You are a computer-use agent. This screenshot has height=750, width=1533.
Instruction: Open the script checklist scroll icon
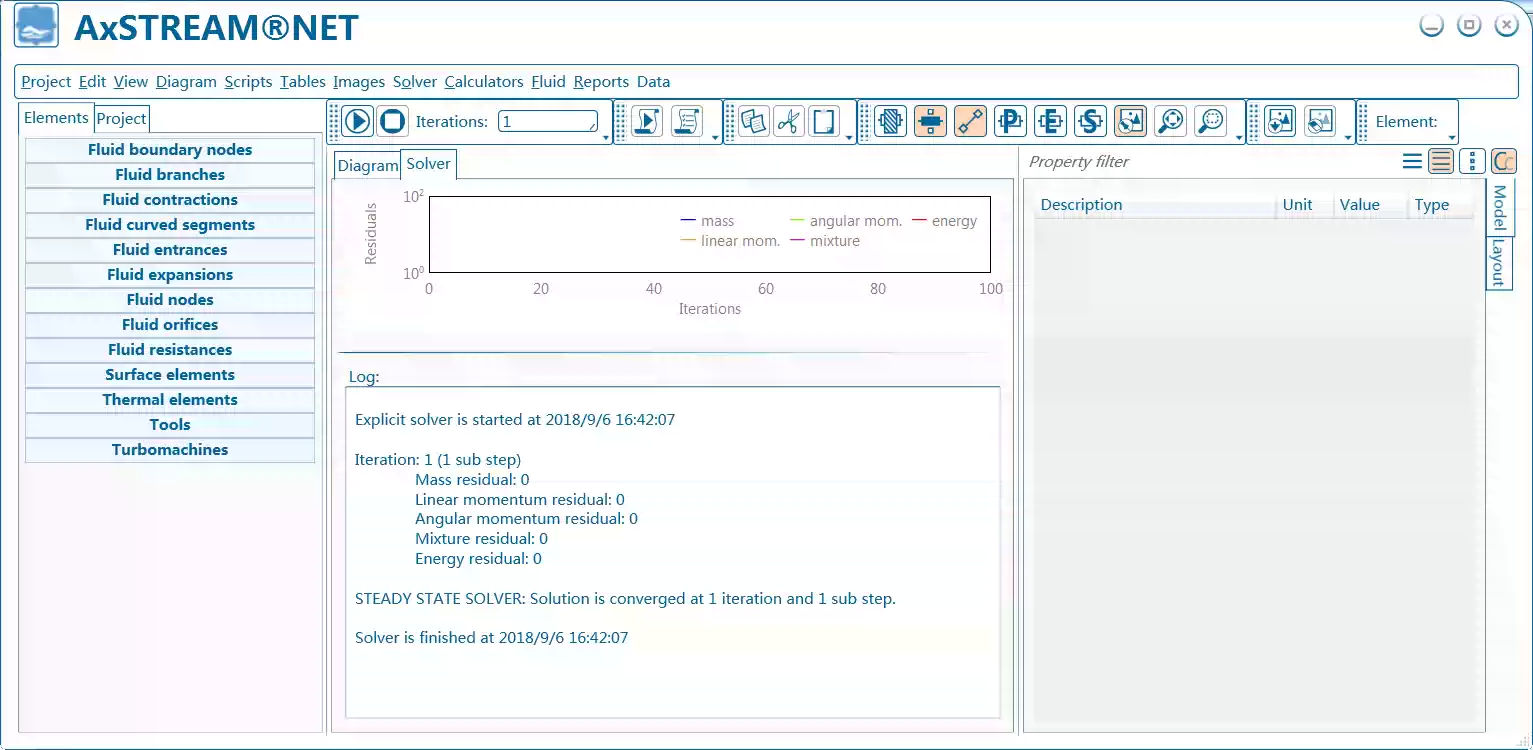click(687, 122)
